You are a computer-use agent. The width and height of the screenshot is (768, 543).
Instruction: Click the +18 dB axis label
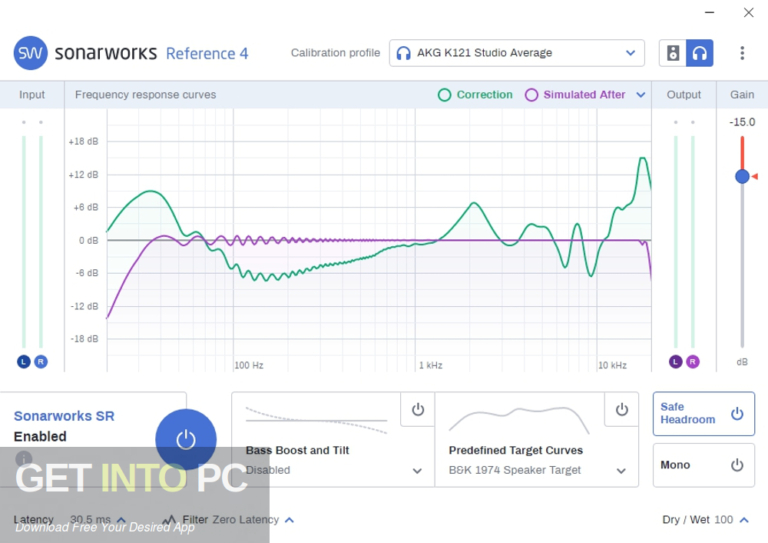coord(83,142)
